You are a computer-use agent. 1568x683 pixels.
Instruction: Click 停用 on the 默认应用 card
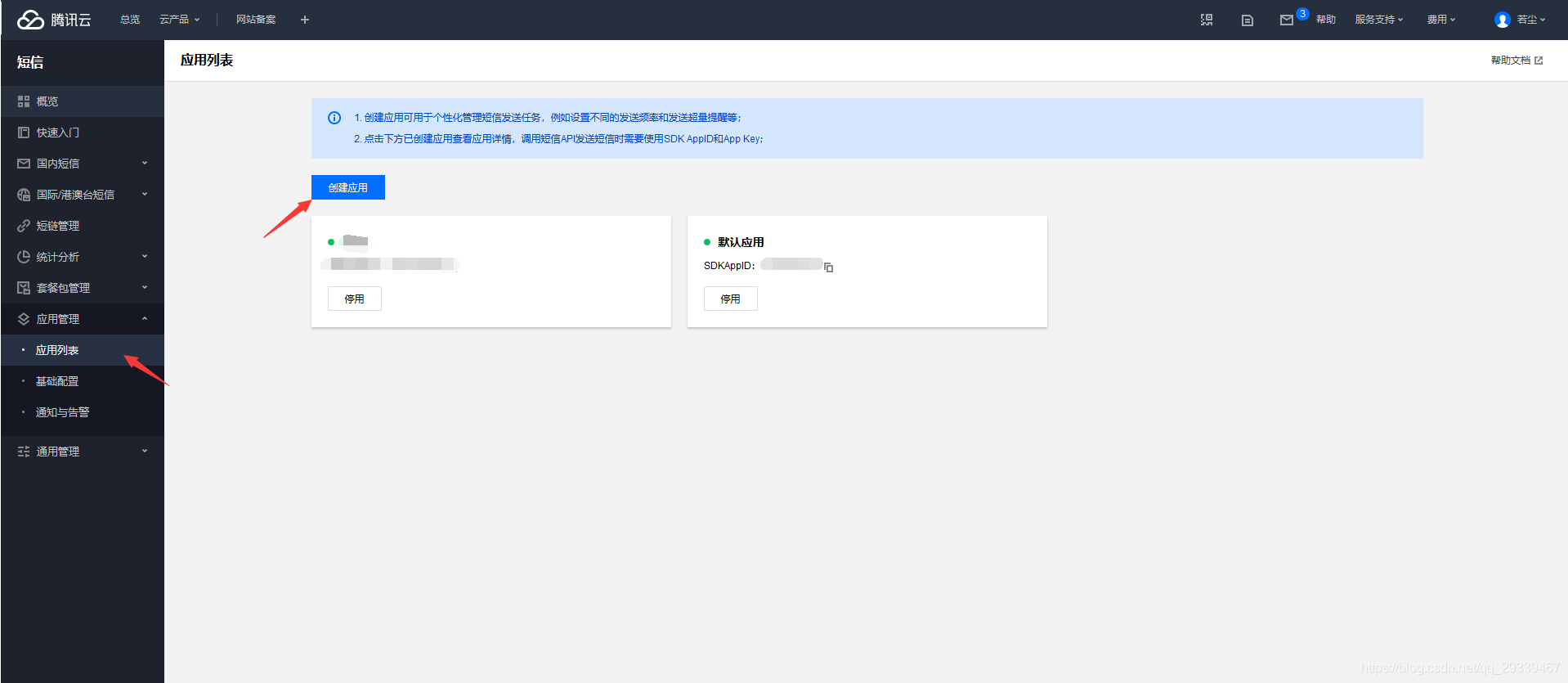(x=731, y=299)
